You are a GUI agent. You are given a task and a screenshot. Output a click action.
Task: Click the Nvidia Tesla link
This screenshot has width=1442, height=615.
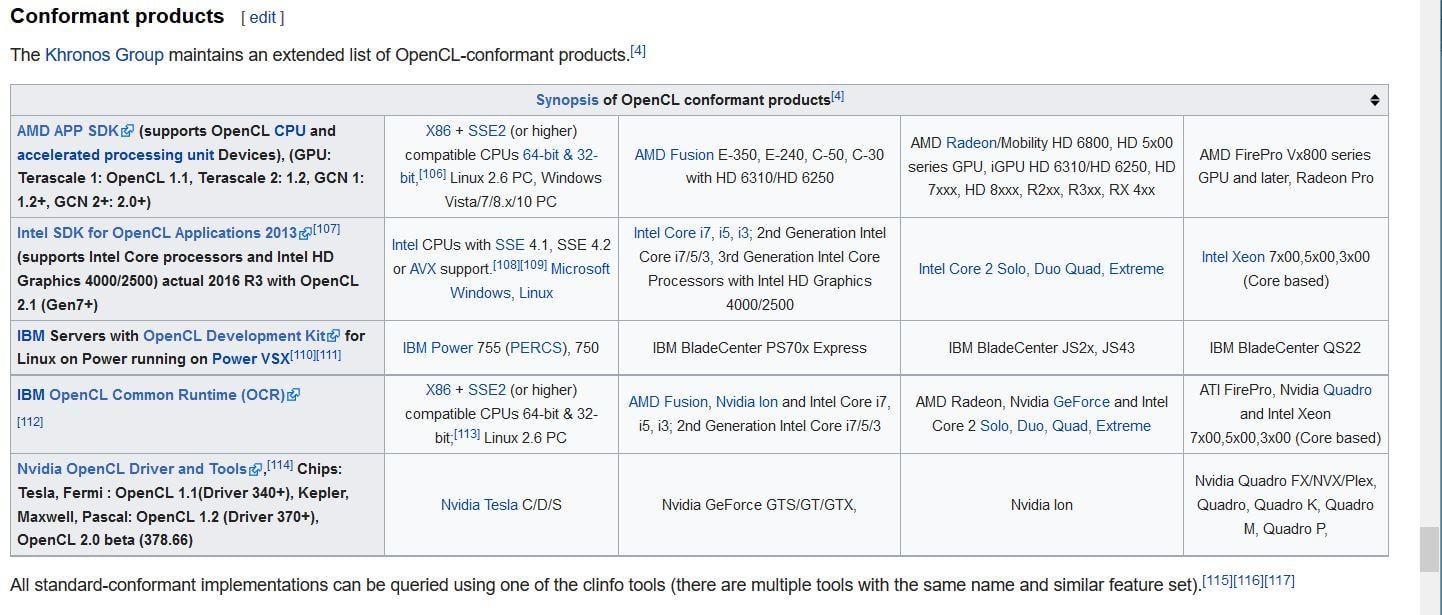(x=479, y=505)
